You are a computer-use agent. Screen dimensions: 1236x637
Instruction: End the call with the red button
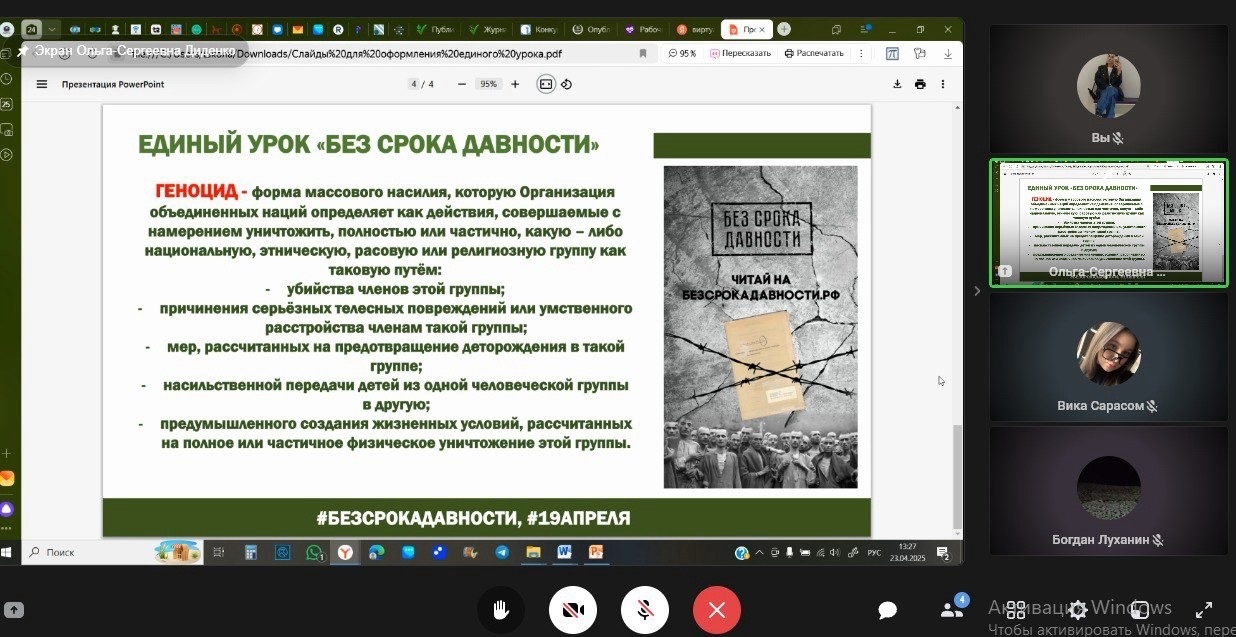pos(717,610)
